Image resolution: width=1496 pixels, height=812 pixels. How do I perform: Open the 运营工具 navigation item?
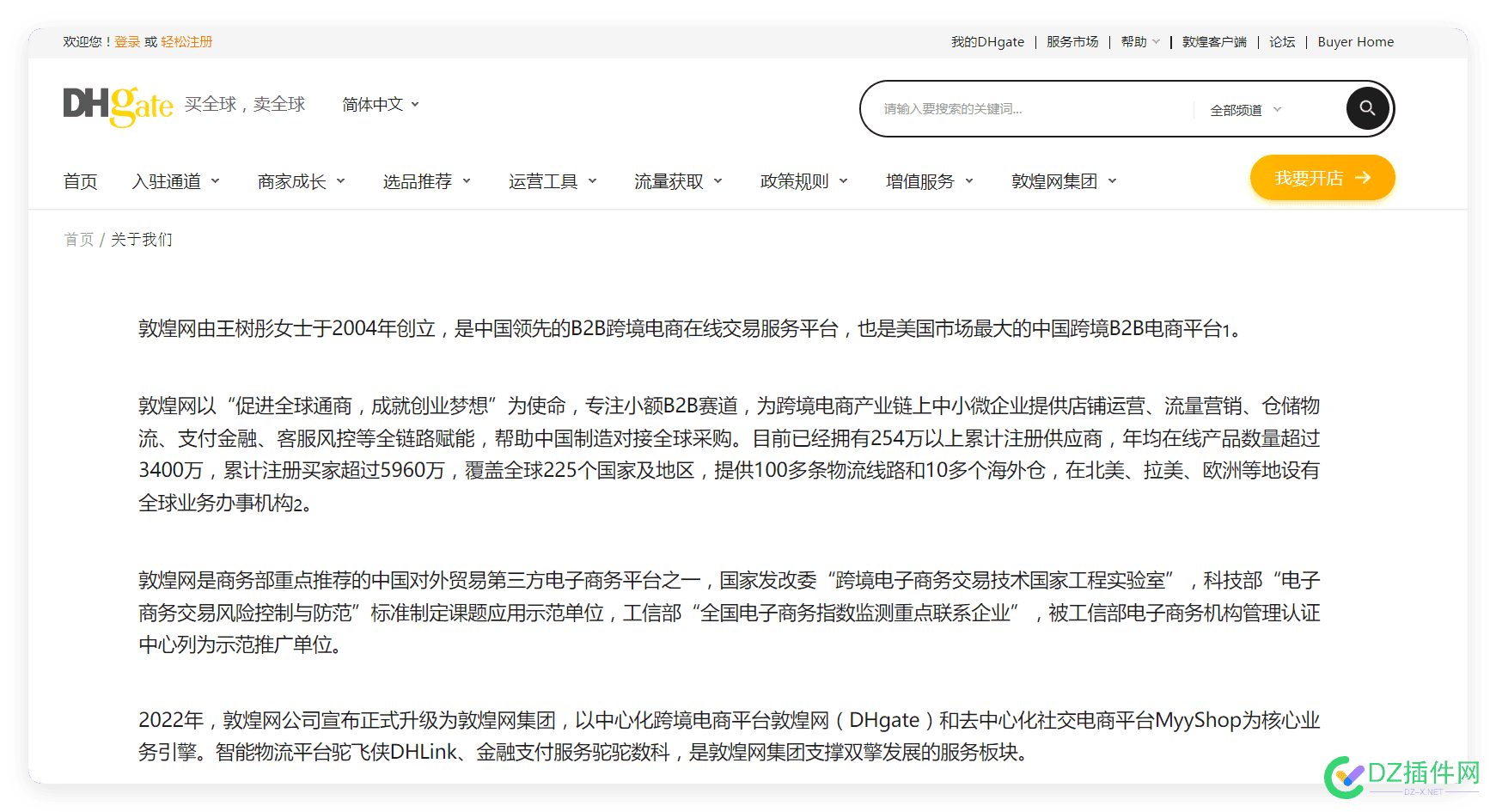542,181
